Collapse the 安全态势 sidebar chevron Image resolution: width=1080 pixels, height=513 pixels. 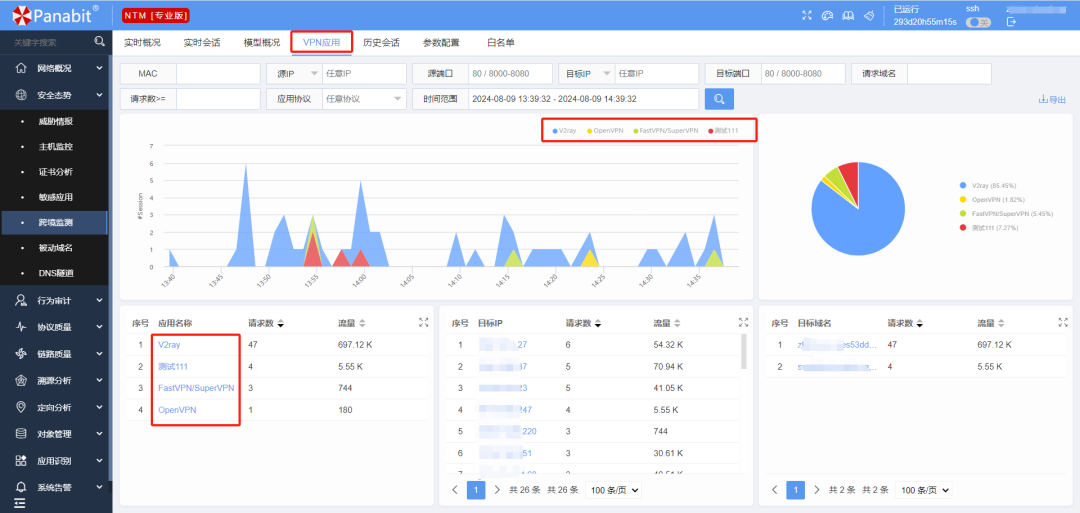[x=99, y=95]
